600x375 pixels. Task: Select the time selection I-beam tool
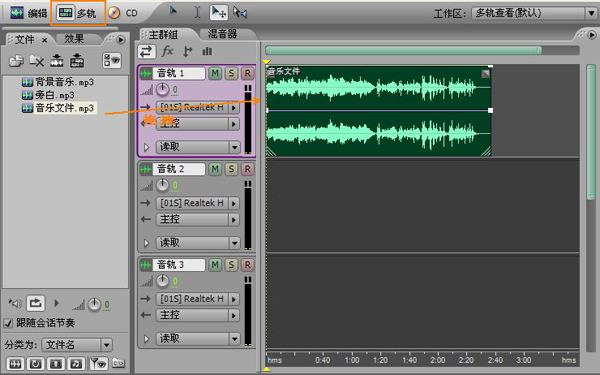tap(197, 12)
